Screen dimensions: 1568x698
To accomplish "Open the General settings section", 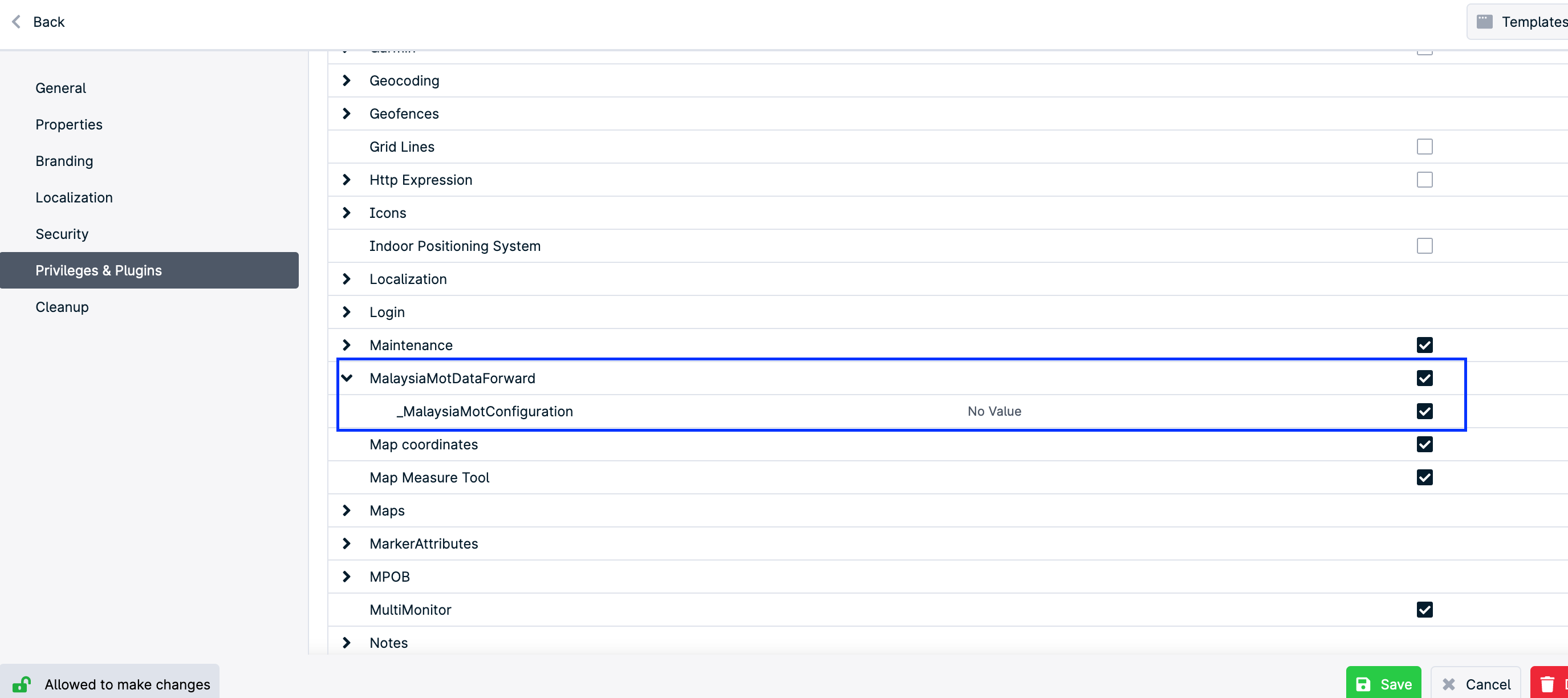I will 149,88.
